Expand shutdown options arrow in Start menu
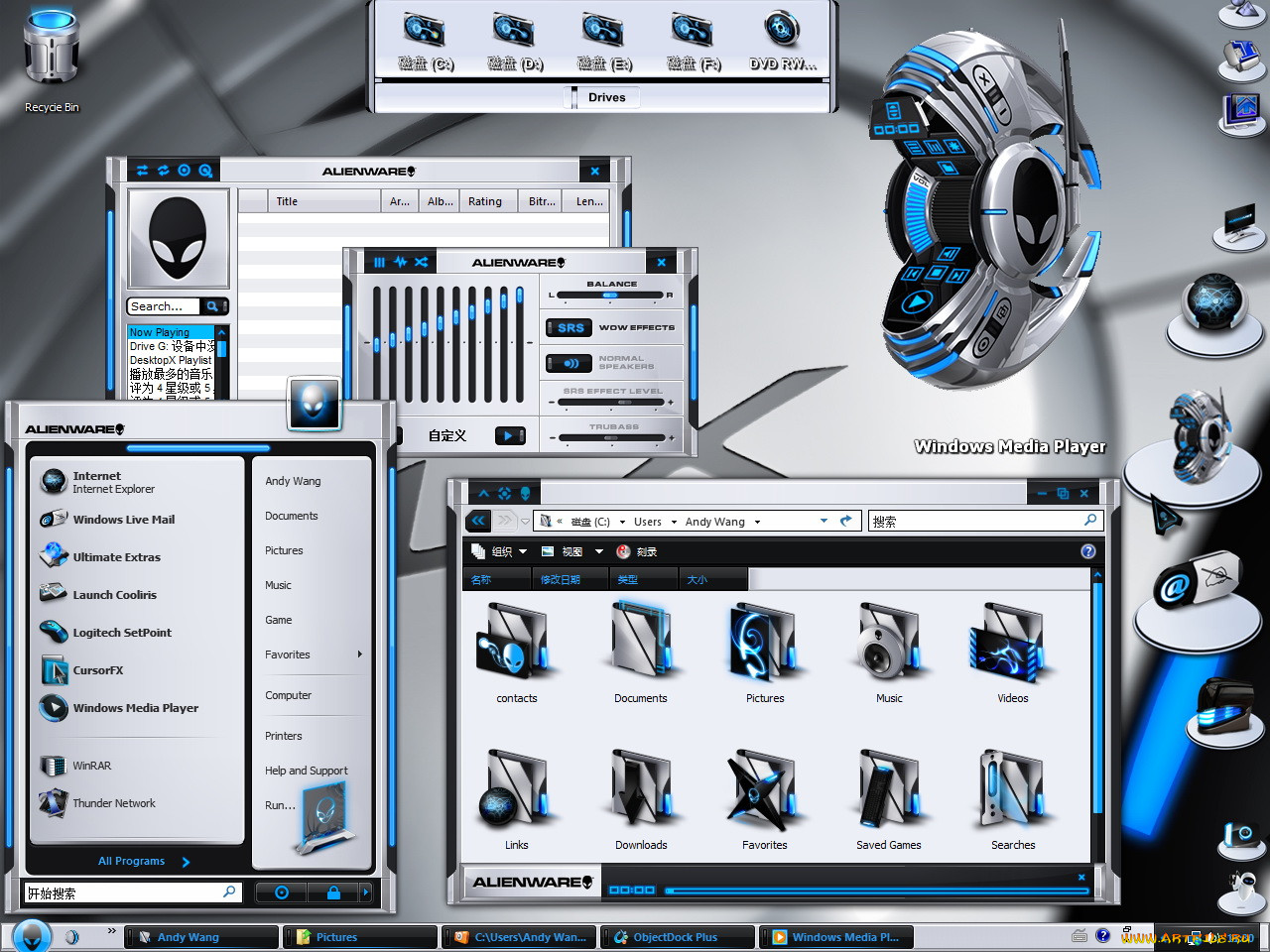This screenshot has width=1270, height=952. (x=366, y=892)
